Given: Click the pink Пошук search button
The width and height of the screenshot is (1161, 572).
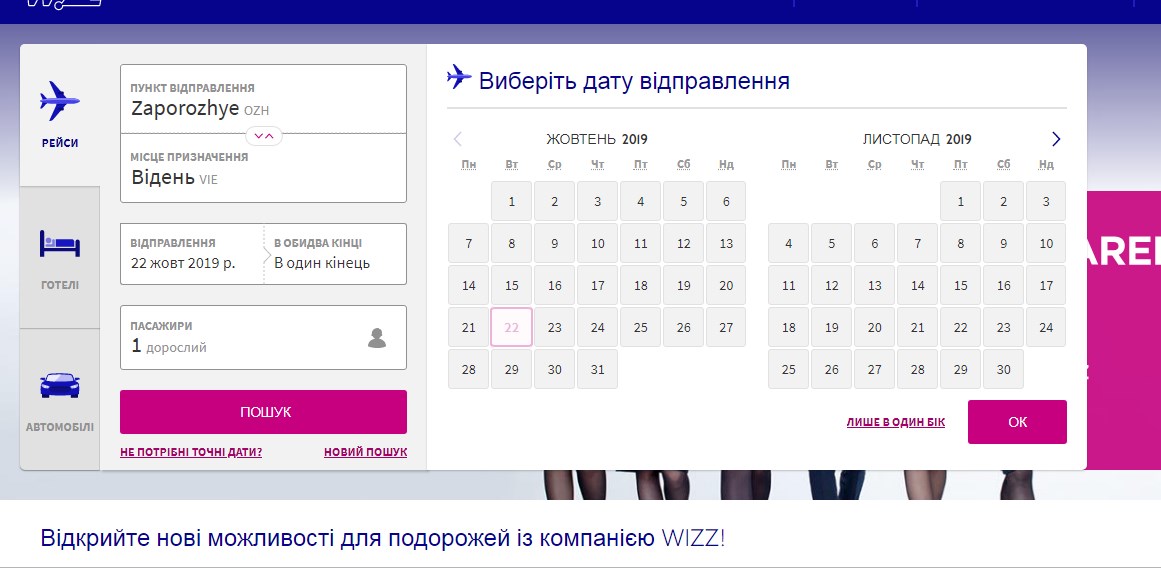Looking at the screenshot, I should (x=263, y=412).
